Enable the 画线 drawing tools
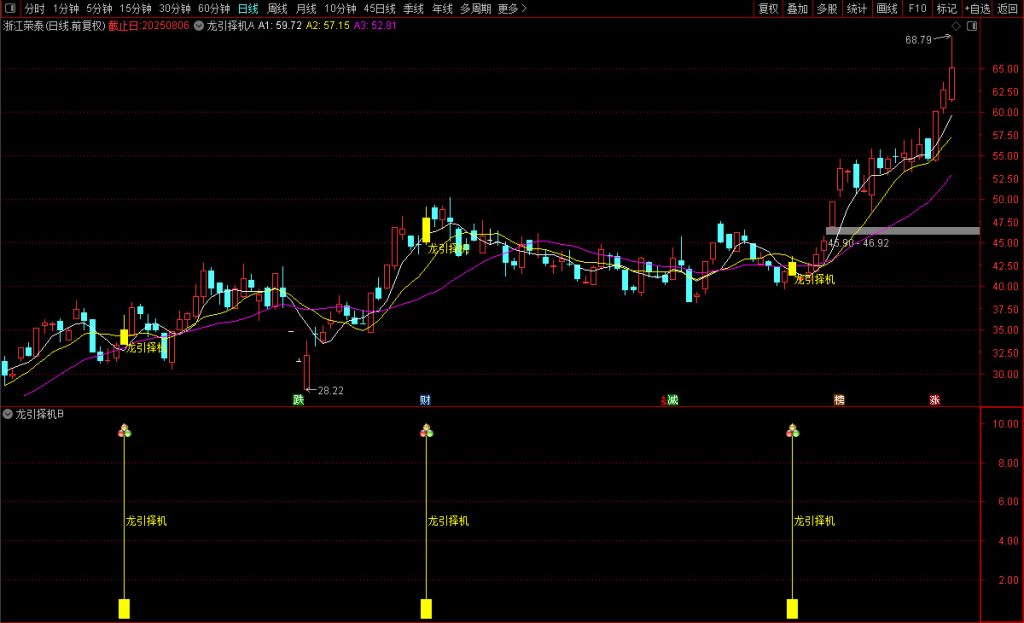This screenshot has height=623, width=1024. 886,9
